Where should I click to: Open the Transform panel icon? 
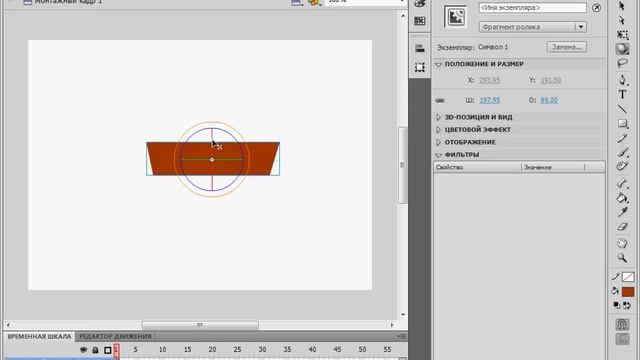420,67
